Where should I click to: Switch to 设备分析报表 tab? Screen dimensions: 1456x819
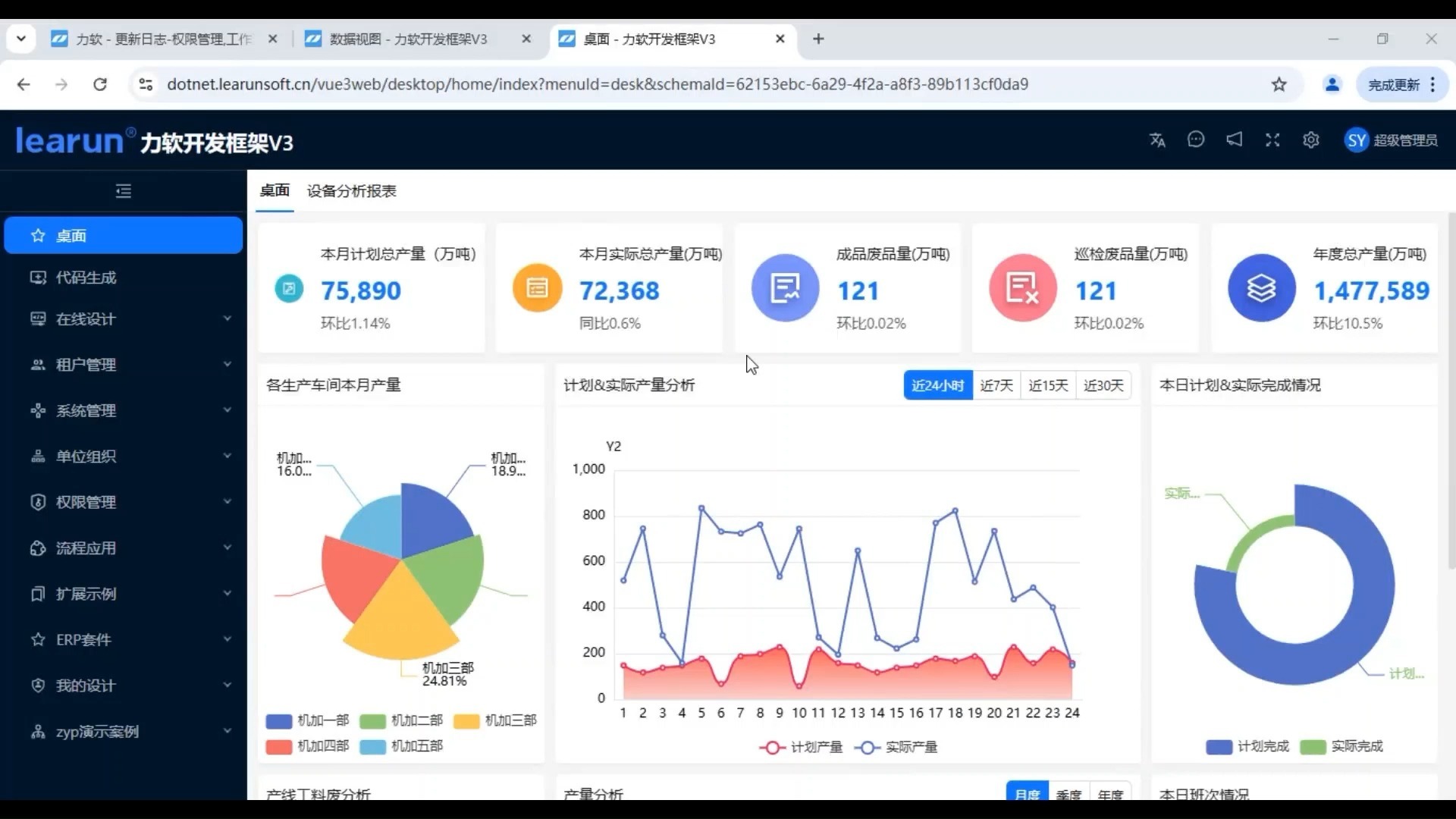point(351,191)
